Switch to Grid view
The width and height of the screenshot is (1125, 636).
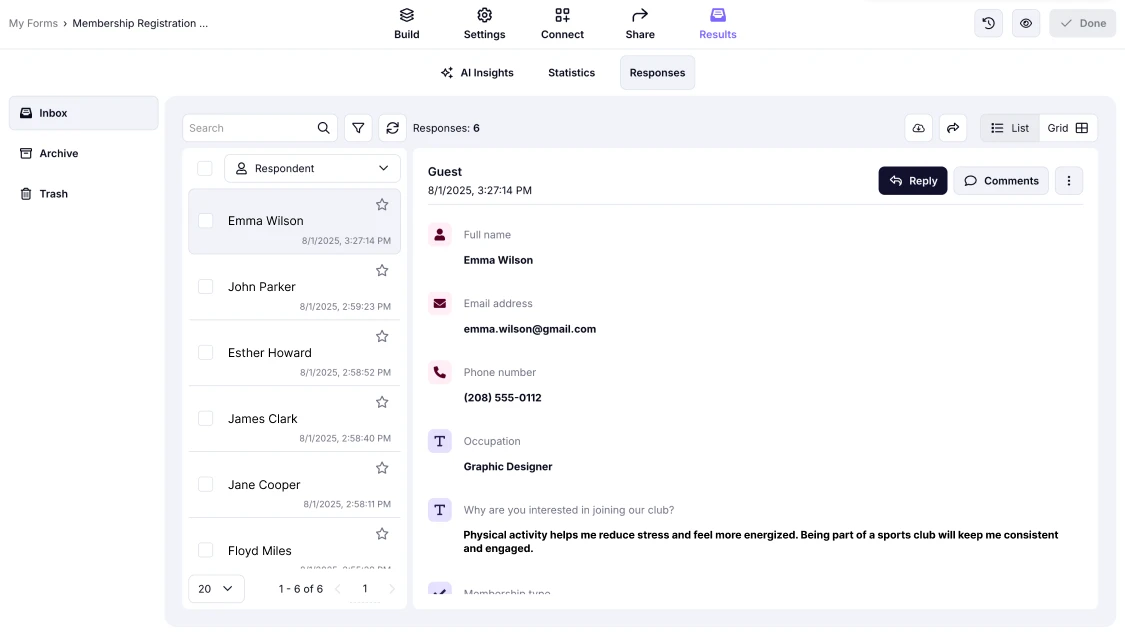point(1066,128)
